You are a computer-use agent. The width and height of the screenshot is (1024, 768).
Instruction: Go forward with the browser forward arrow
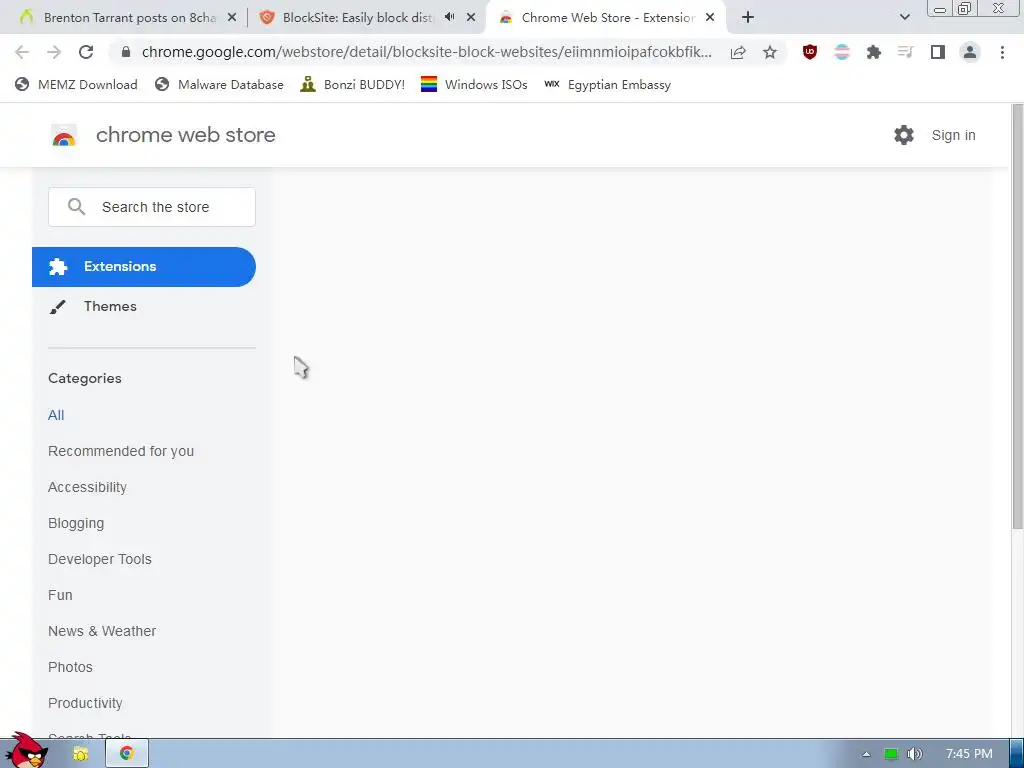coord(54,52)
